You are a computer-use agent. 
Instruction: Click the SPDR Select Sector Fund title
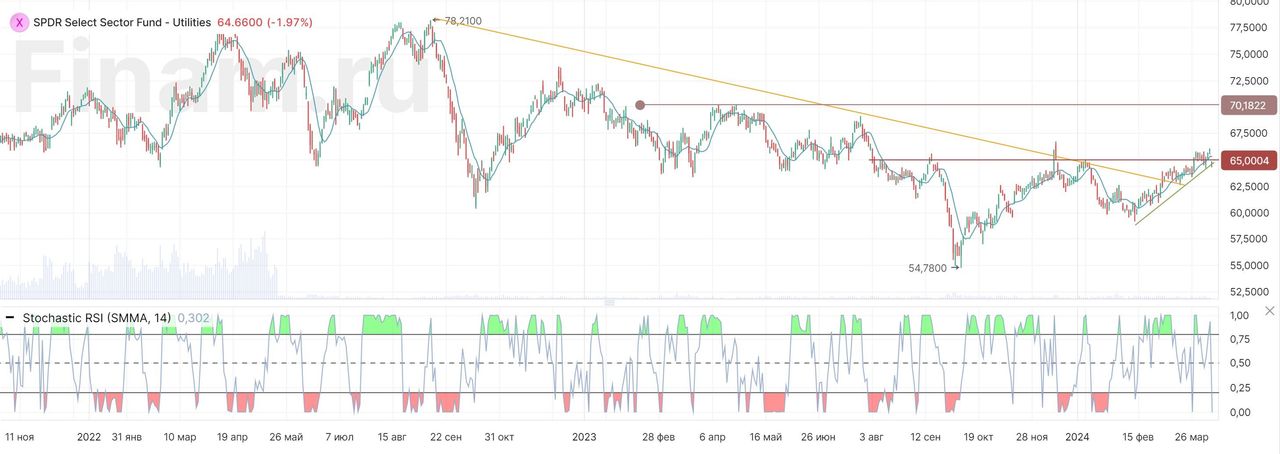click(122, 21)
